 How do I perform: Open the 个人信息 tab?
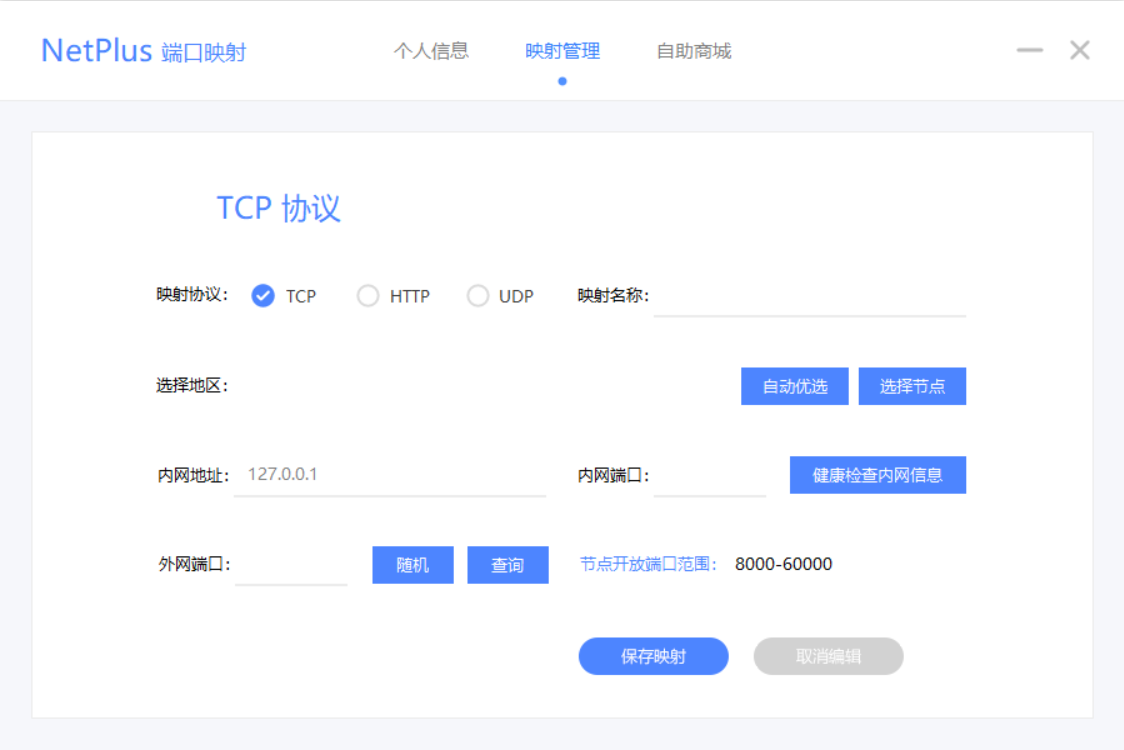430,51
